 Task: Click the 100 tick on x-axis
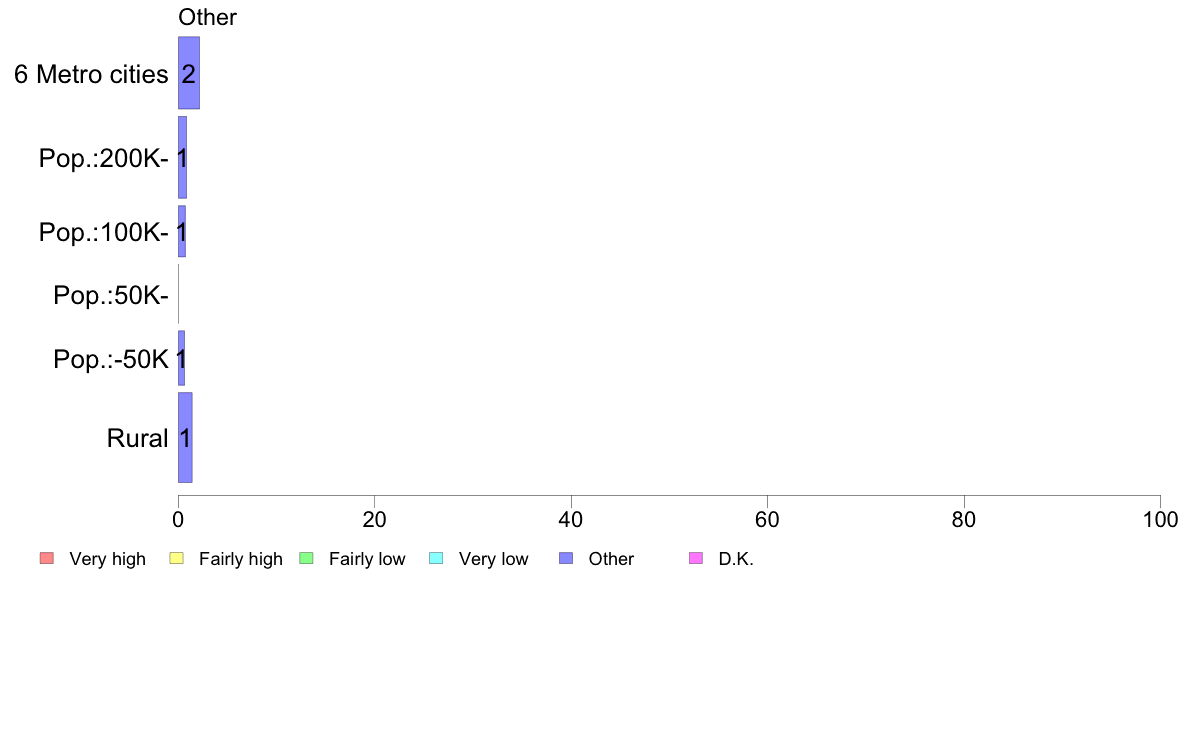coord(1160,519)
